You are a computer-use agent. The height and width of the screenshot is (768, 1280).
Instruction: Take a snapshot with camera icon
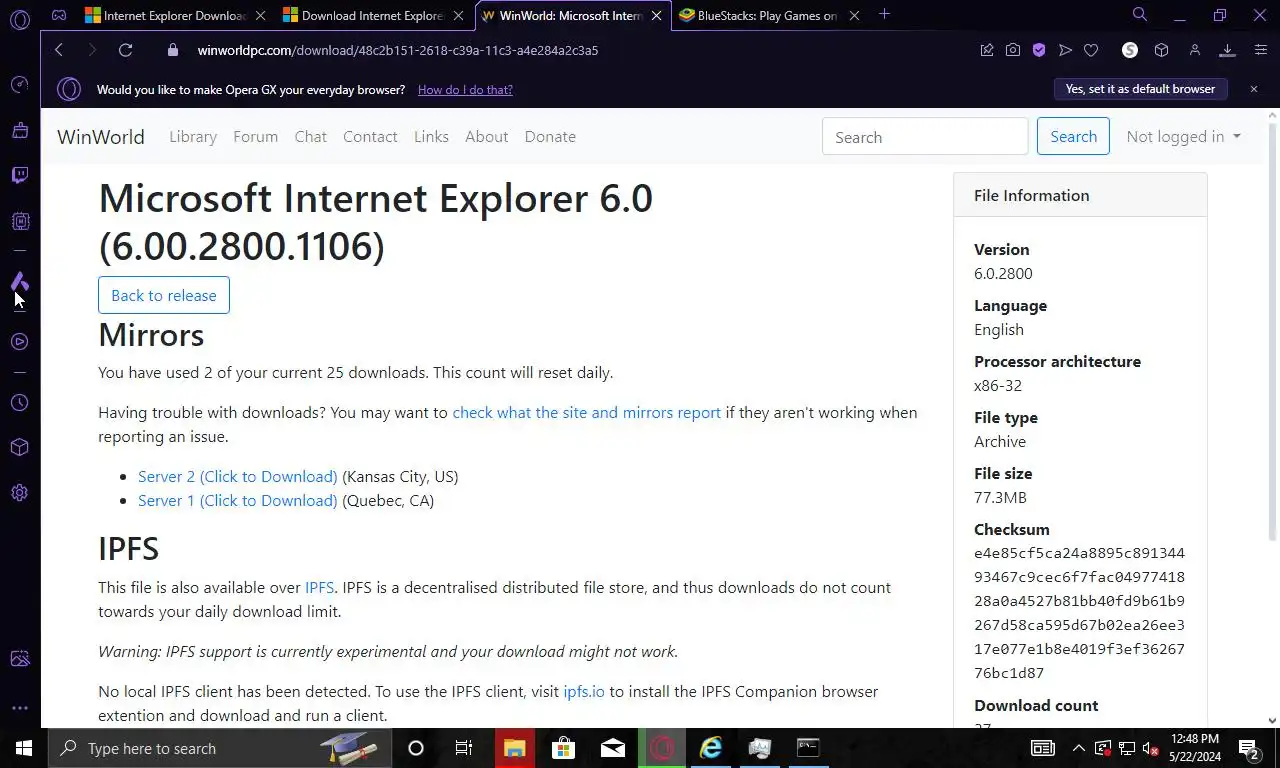click(1013, 50)
